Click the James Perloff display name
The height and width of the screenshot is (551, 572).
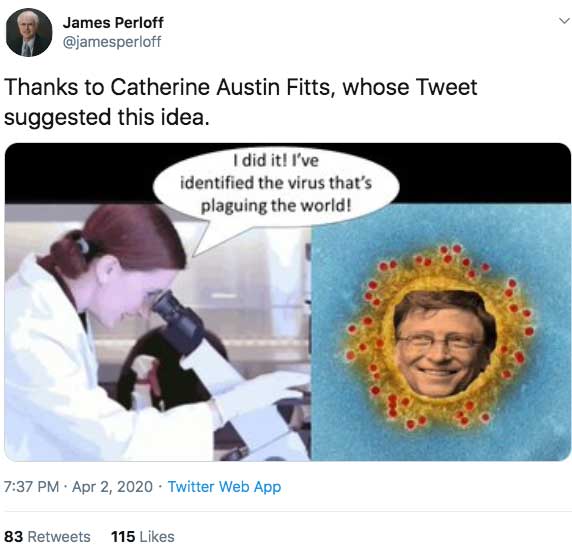point(113,23)
